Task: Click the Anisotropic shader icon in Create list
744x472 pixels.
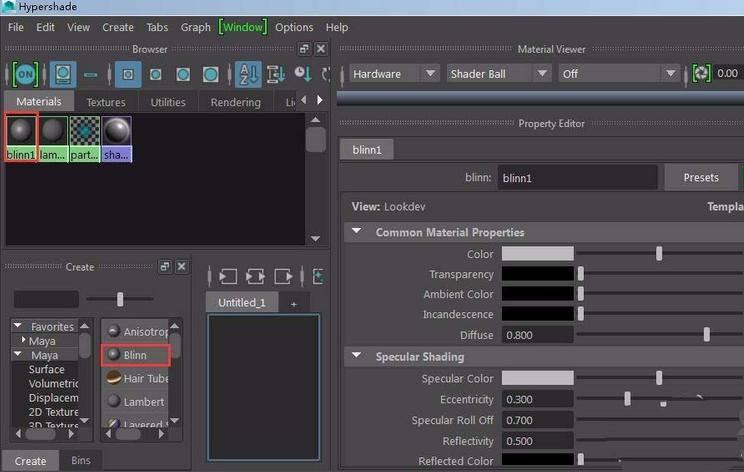Action: [x=113, y=331]
